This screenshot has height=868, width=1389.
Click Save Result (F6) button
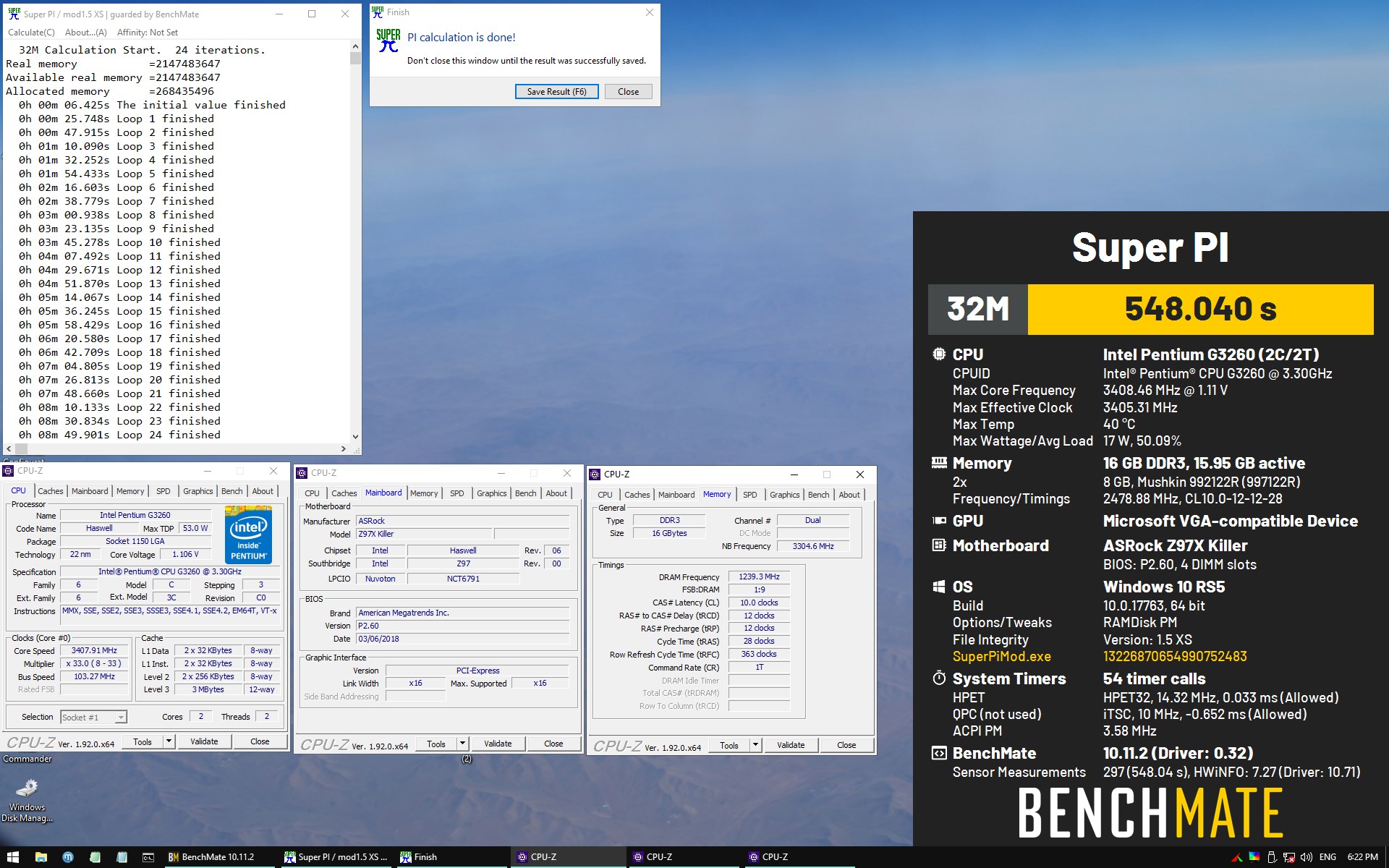(x=556, y=92)
